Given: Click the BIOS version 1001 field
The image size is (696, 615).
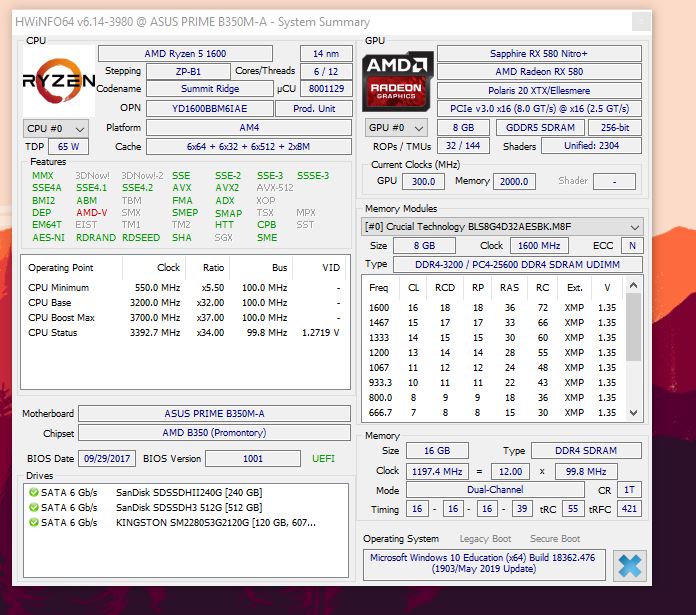Looking at the screenshot, I should (253, 458).
